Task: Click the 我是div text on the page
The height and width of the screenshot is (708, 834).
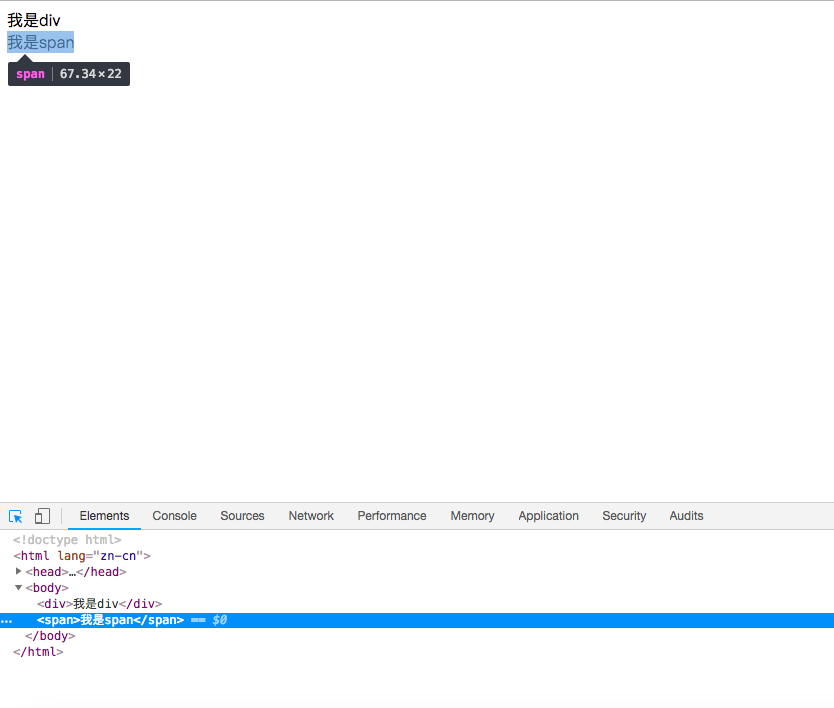Action: coord(34,20)
